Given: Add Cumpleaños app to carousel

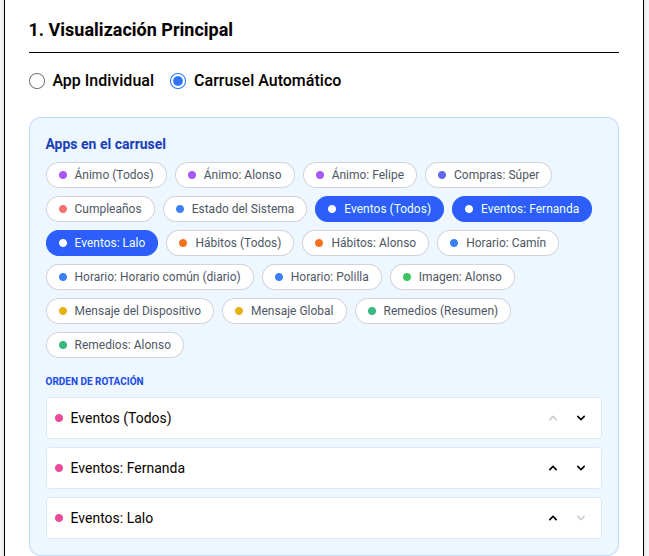Looking at the screenshot, I should coord(101,209).
